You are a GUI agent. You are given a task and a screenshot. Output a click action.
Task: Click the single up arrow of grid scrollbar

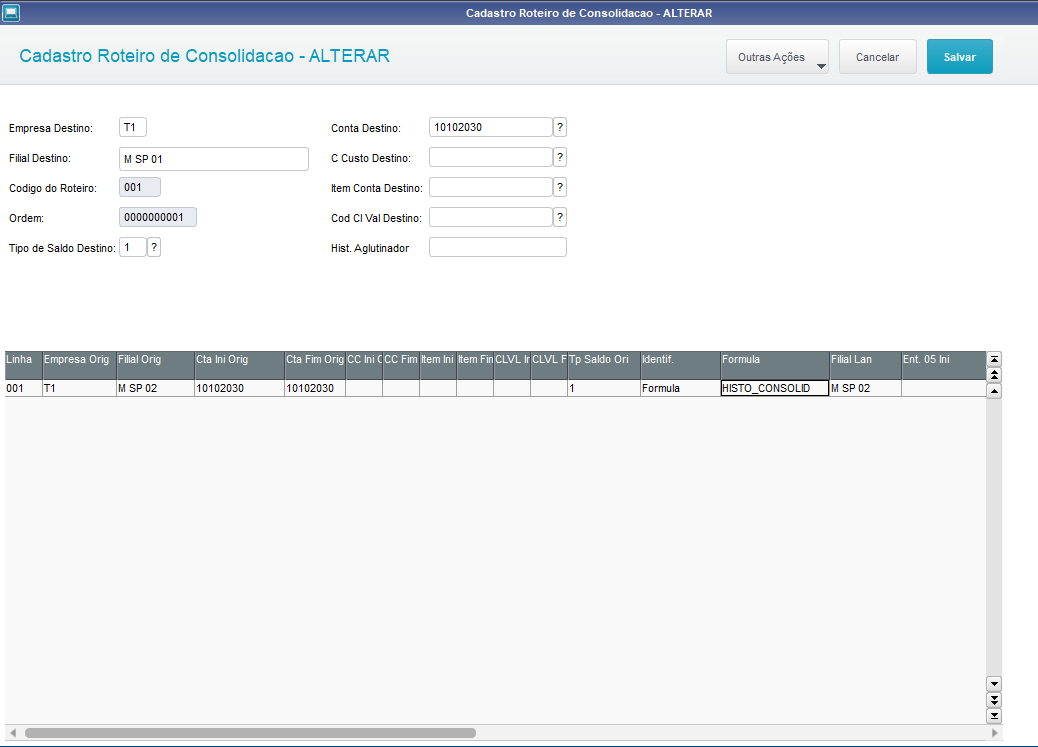pos(994,391)
